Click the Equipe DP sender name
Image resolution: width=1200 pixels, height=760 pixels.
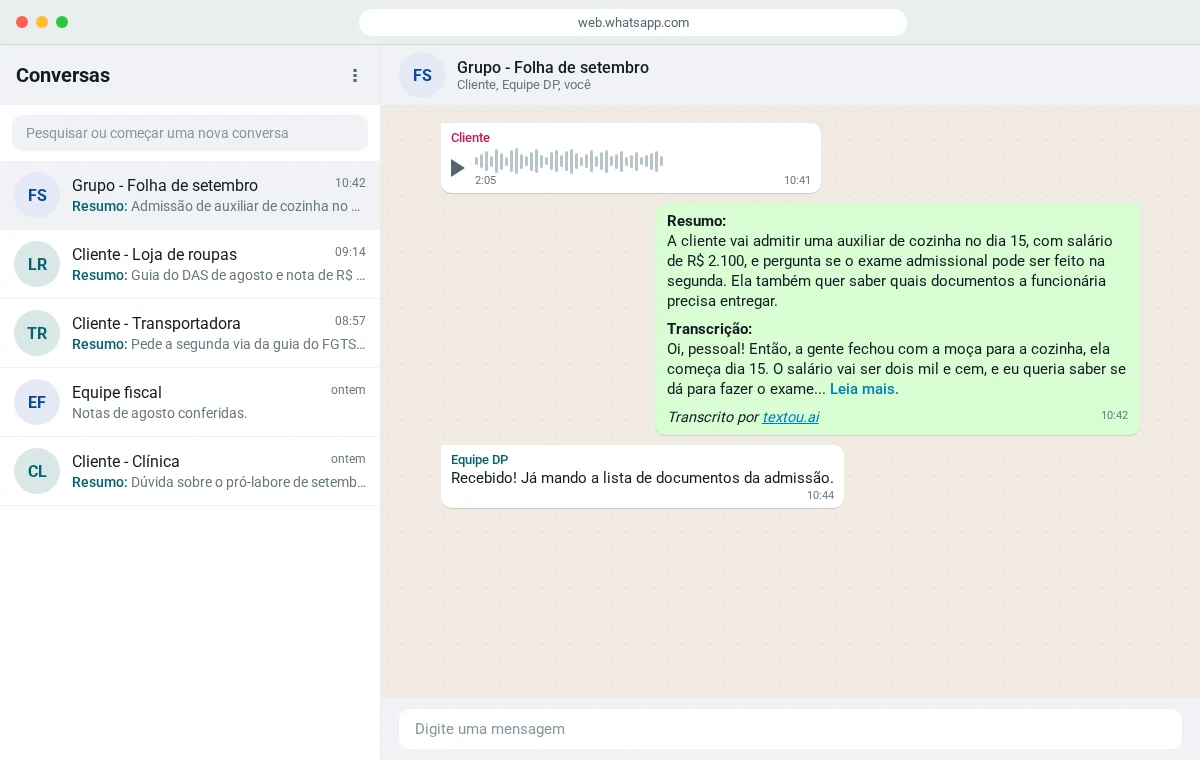[x=479, y=460]
